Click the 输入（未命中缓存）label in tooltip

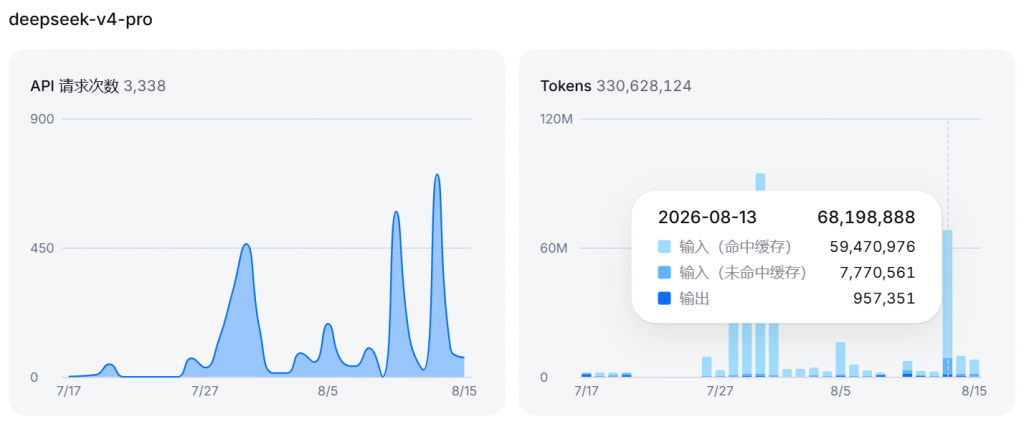click(x=743, y=273)
